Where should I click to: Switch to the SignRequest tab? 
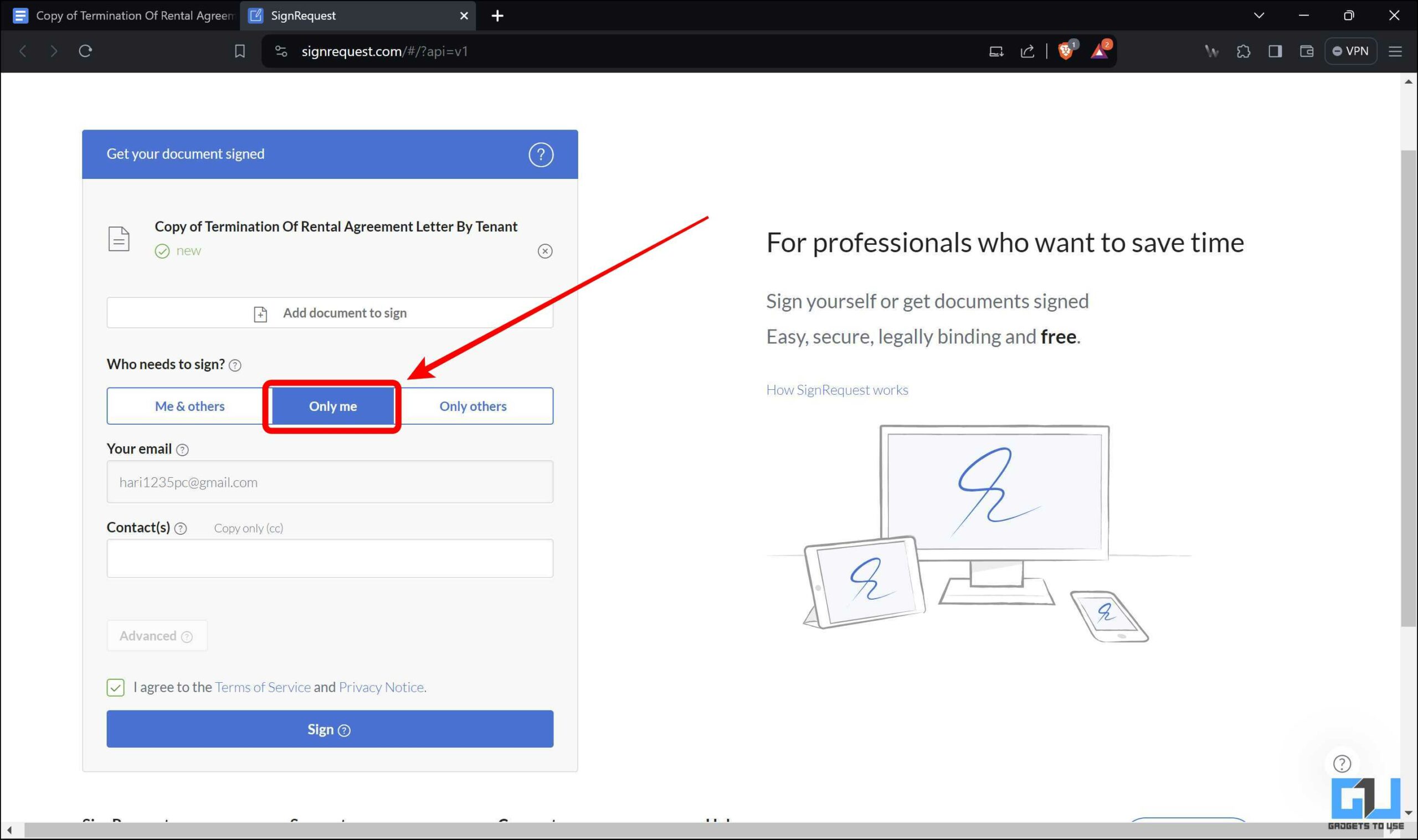click(x=358, y=16)
